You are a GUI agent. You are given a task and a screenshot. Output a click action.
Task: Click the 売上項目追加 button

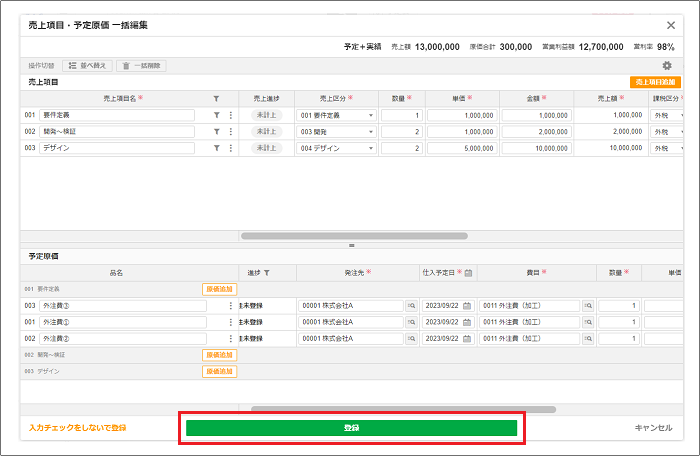655,82
